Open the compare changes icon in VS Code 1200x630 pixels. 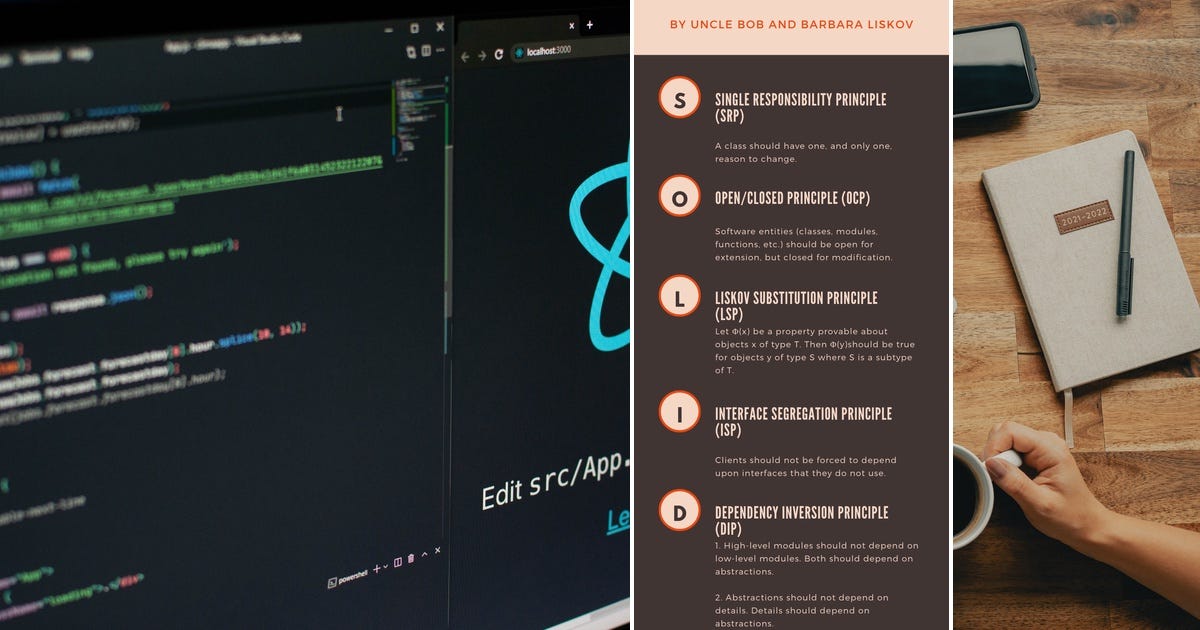pos(411,52)
